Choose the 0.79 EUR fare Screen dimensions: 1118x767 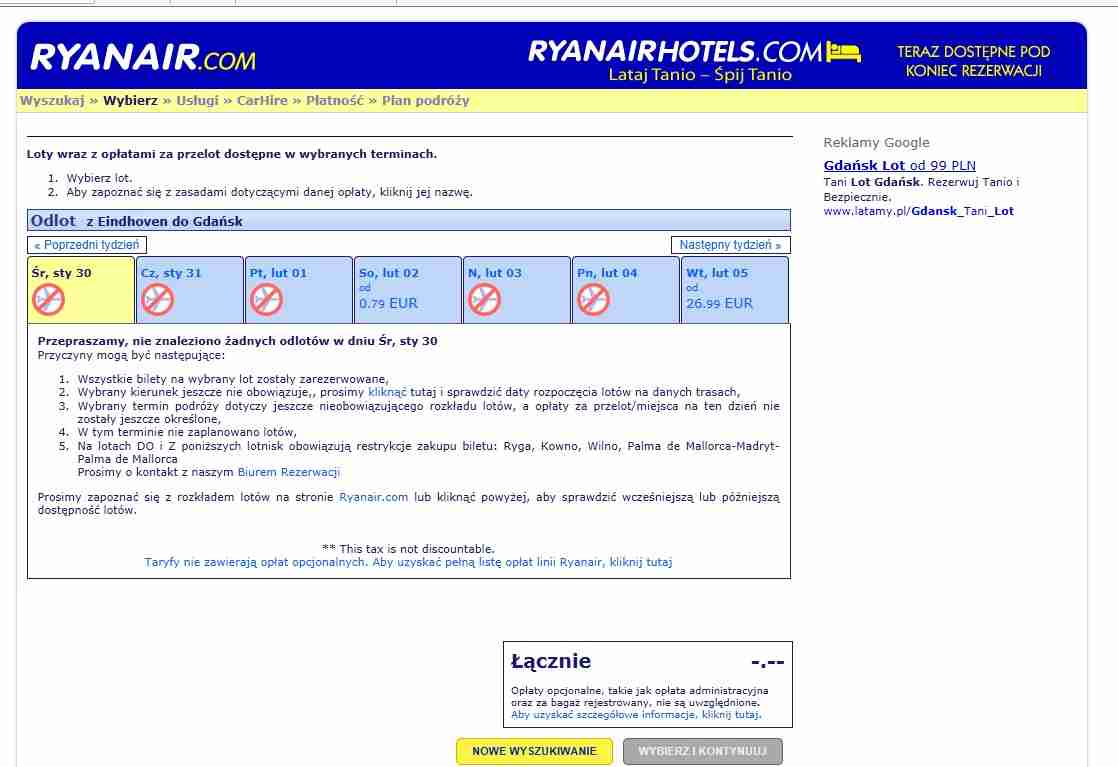tap(389, 304)
